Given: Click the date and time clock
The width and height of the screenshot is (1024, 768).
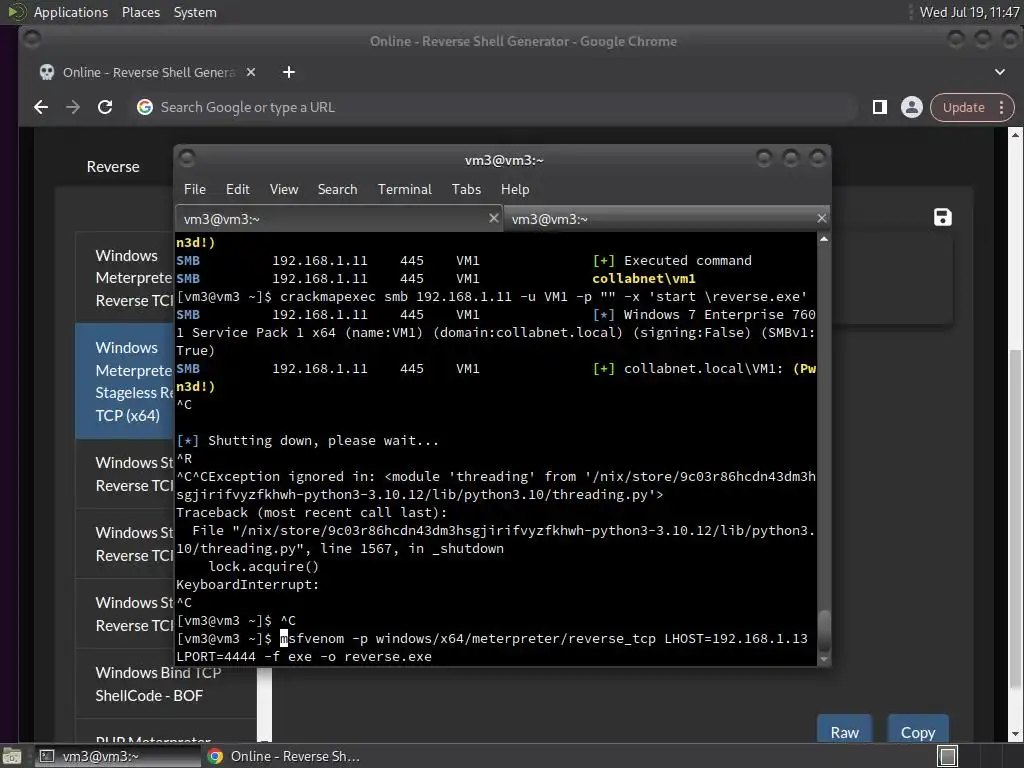Looking at the screenshot, I should point(969,12).
